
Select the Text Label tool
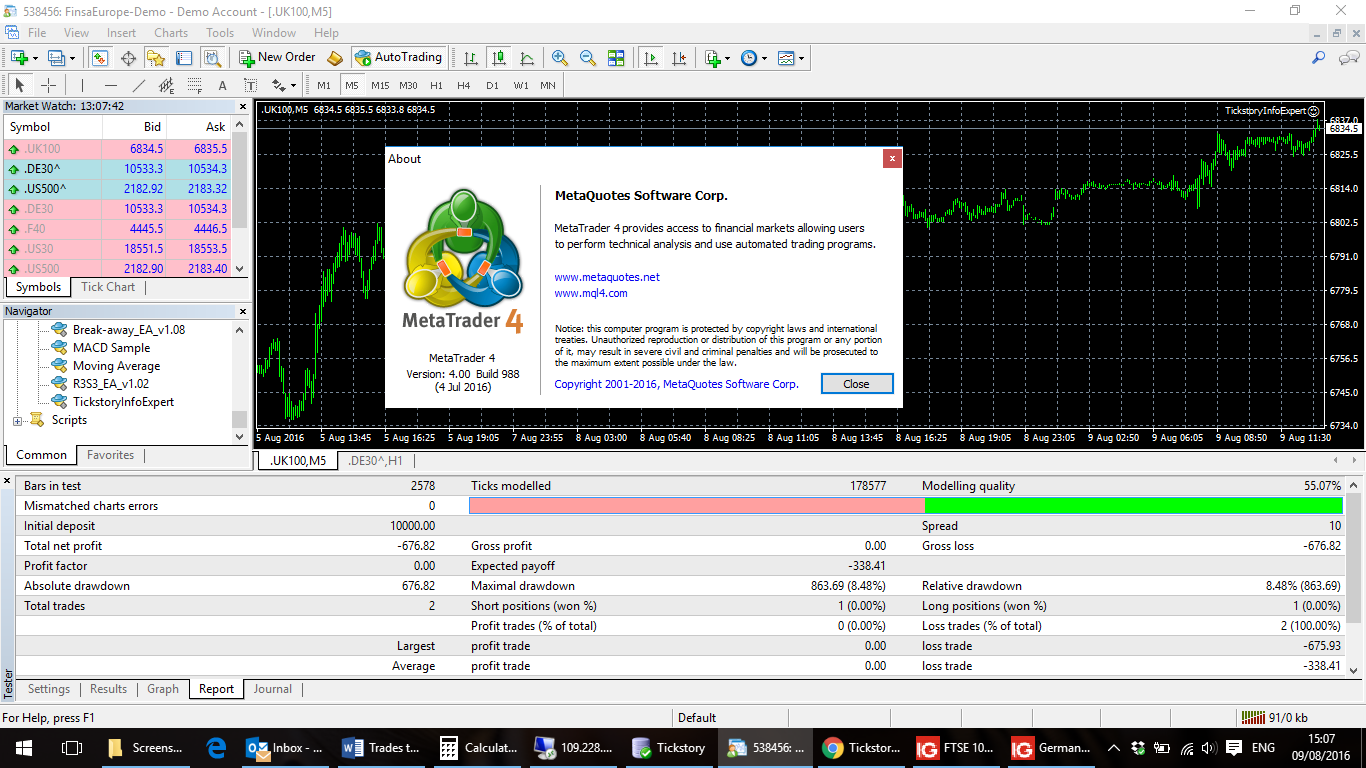point(250,85)
